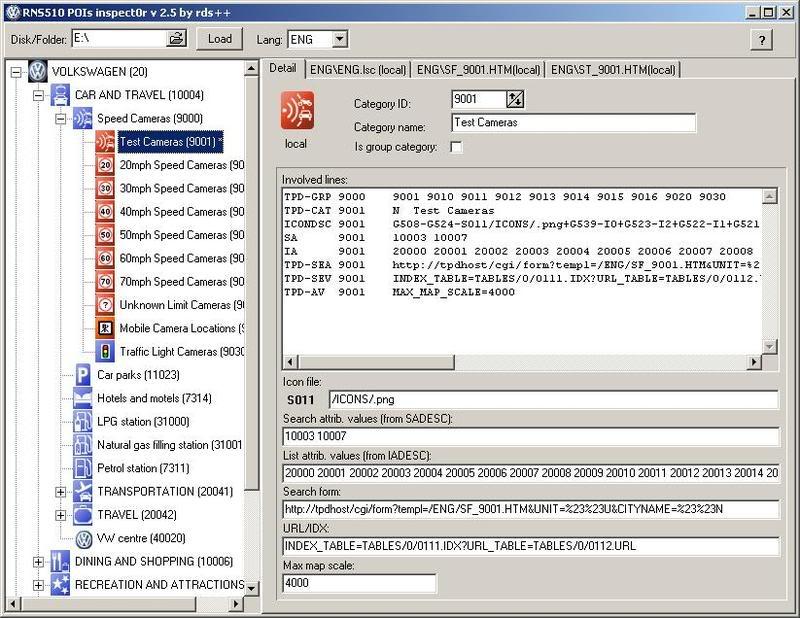Click the tree scroll-down arrow
Screen dimensions: 800x618
[252, 588]
